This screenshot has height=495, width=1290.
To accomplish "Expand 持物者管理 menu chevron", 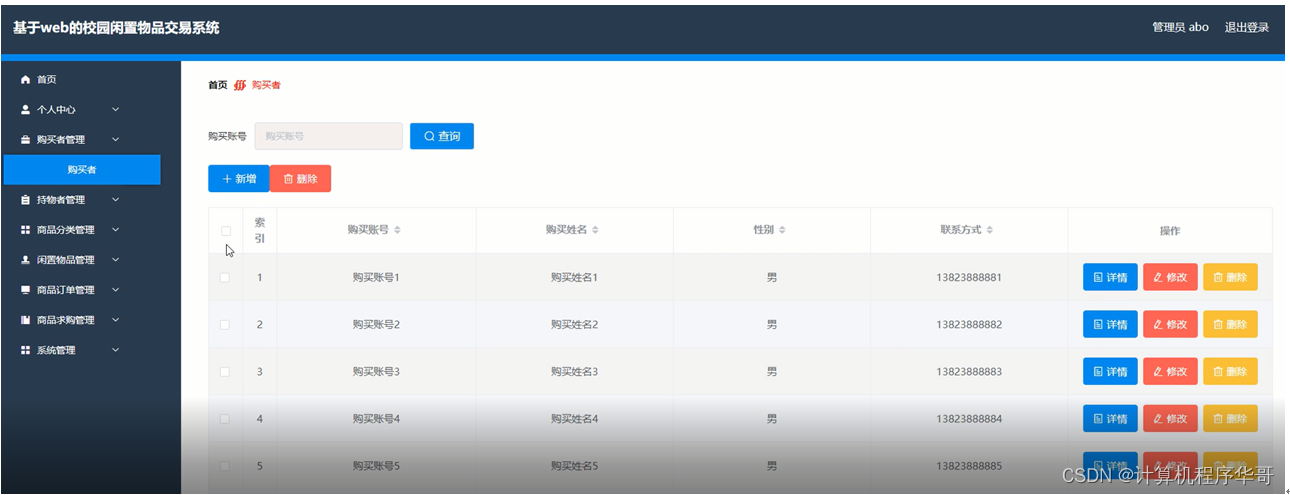I will pyautogui.click(x=115, y=200).
